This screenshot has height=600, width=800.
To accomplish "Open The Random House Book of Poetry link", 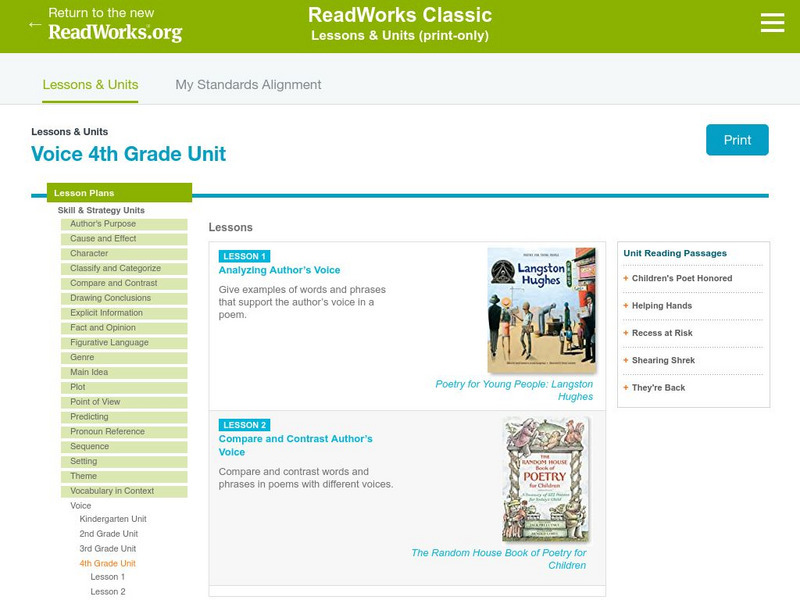I will click(498, 559).
